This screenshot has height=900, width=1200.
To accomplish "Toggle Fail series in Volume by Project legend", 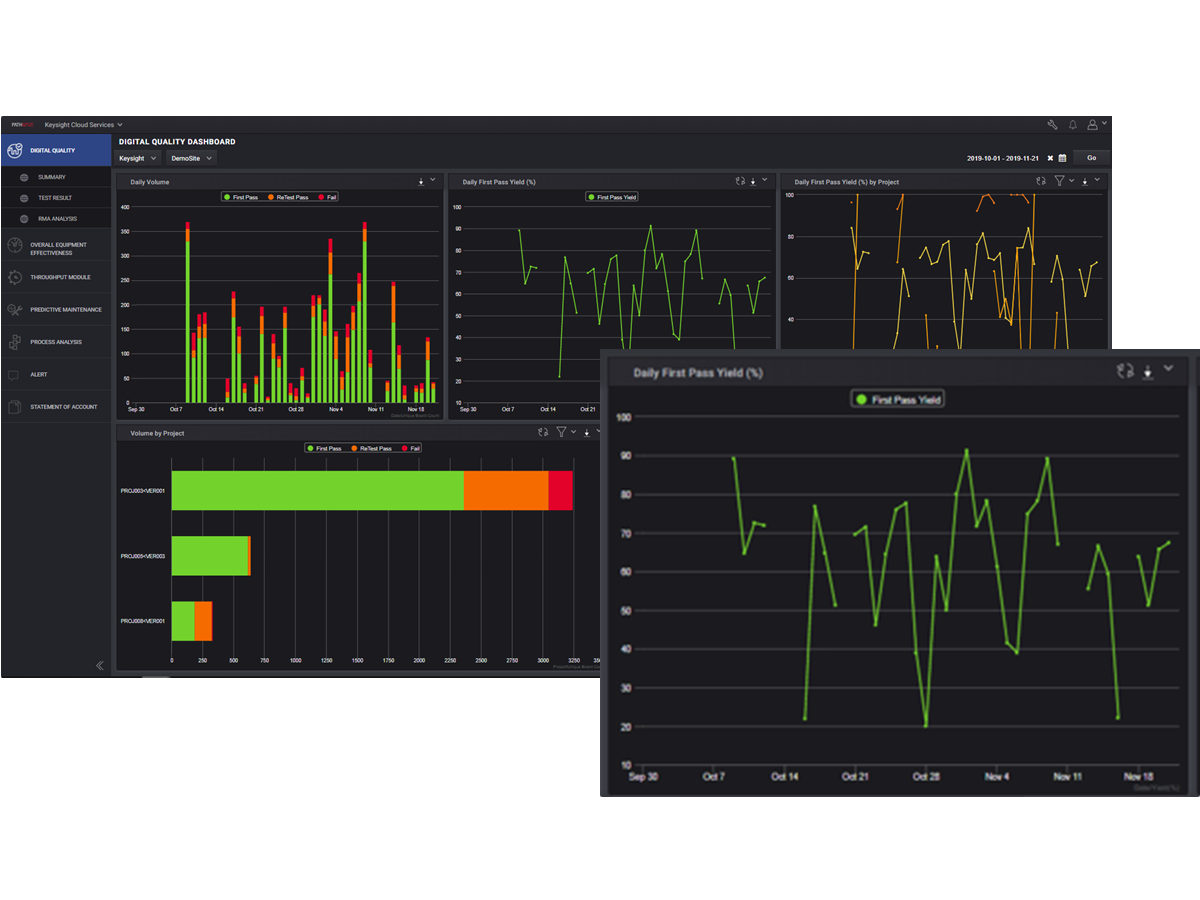I will (410, 448).
